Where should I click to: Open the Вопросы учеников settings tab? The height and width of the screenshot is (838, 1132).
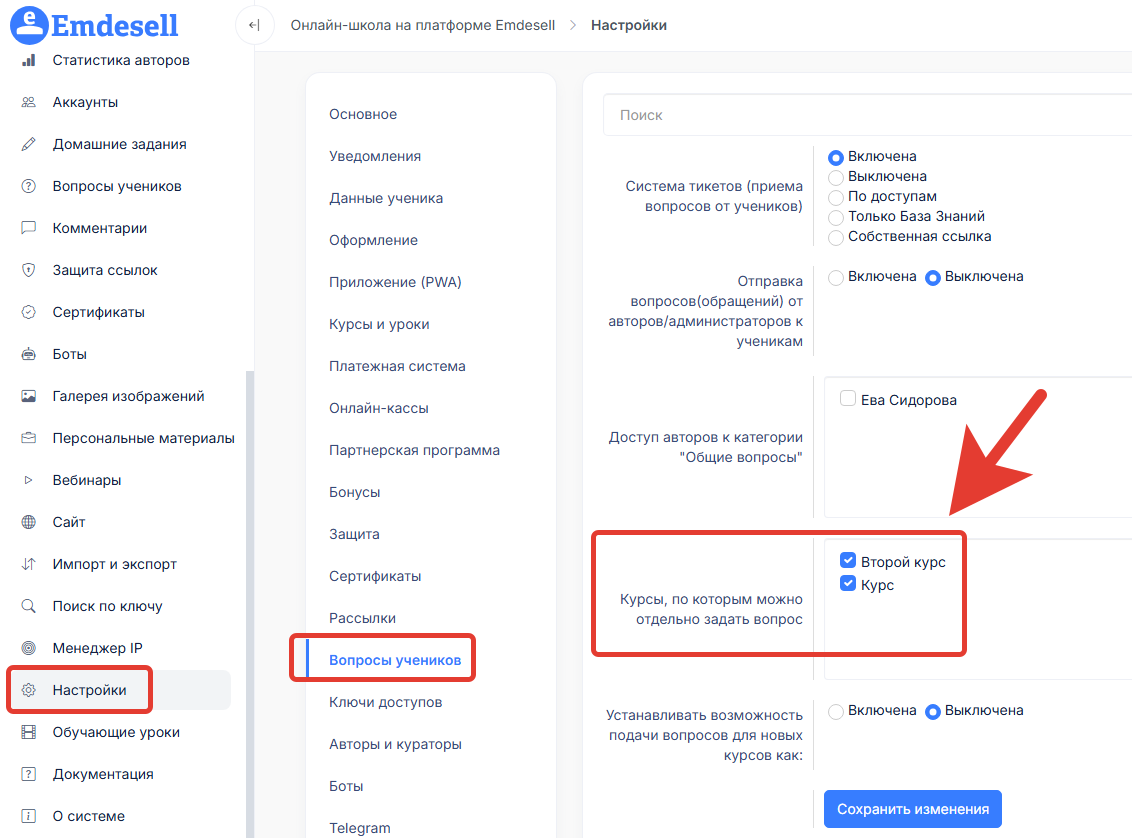click(395, 660)
